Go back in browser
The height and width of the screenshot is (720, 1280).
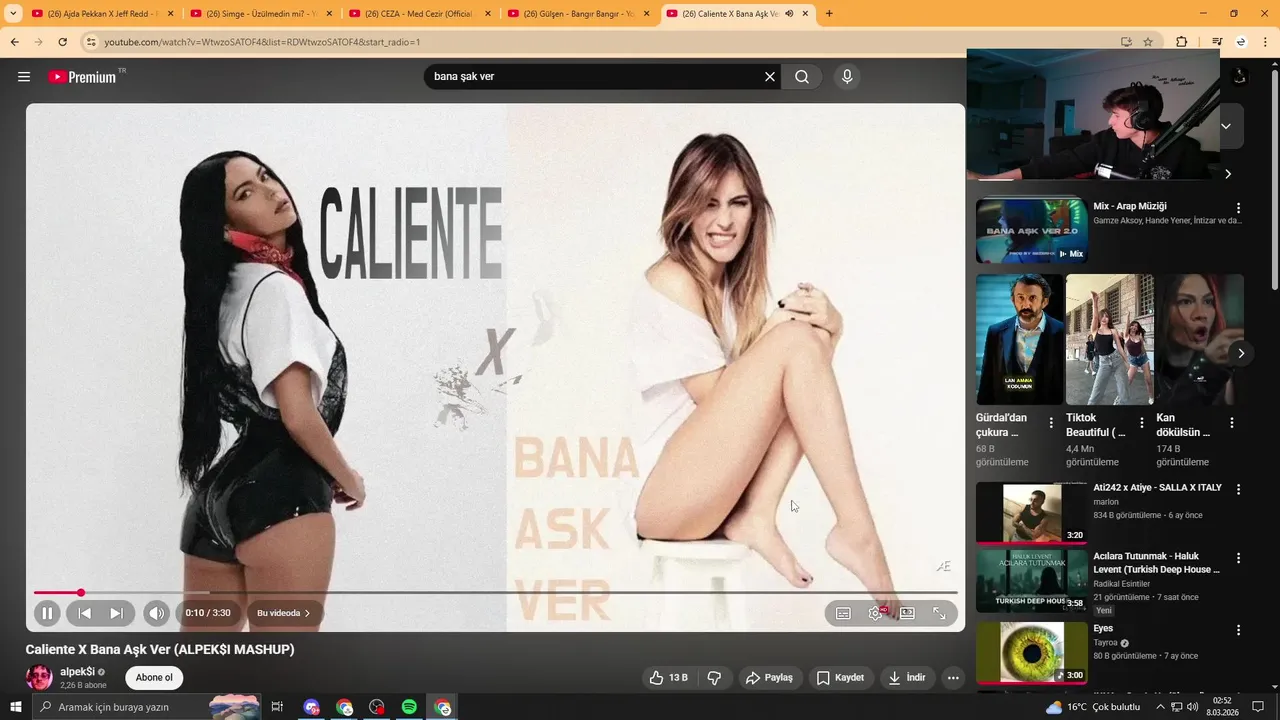(14, 42)
